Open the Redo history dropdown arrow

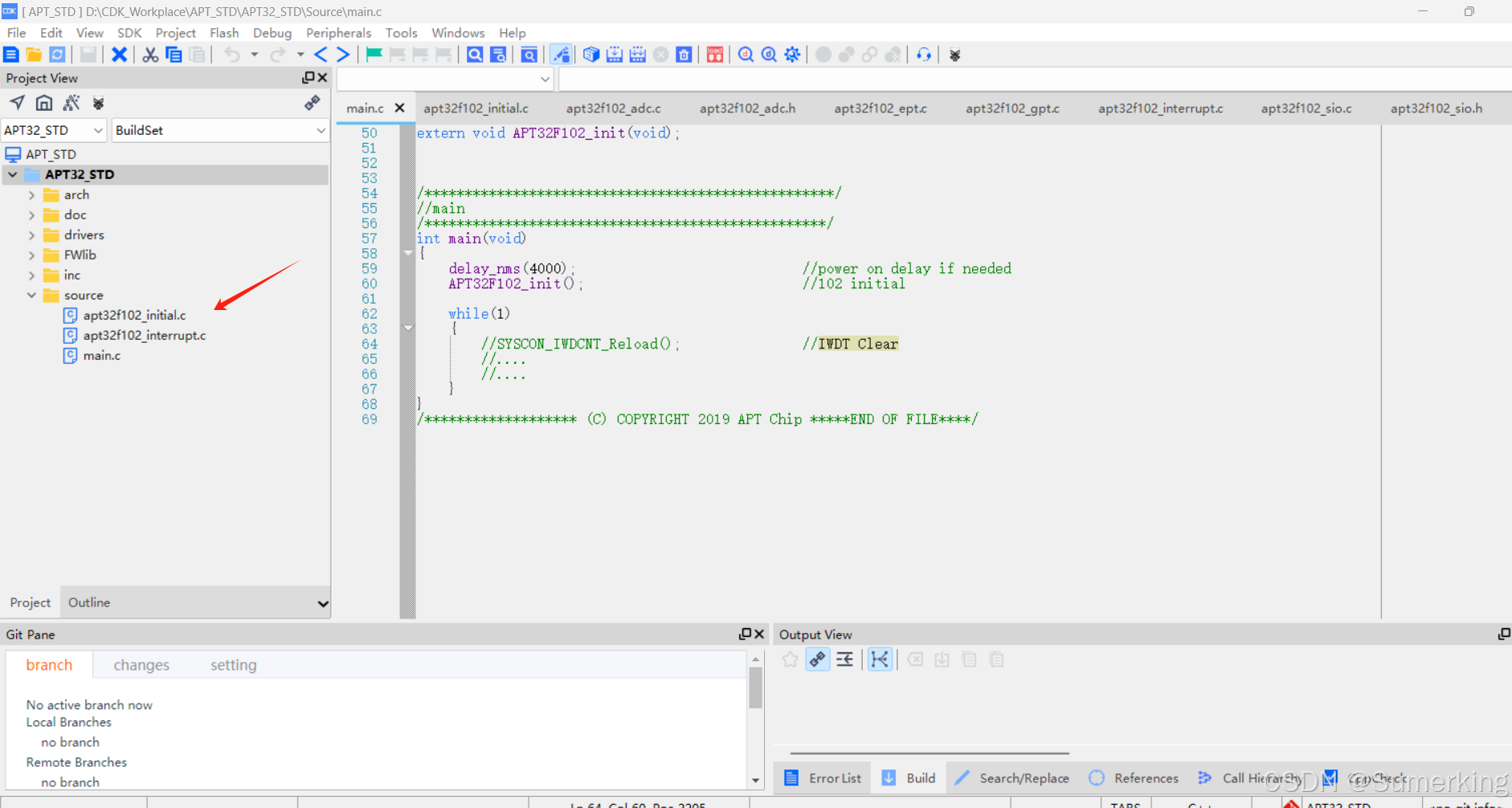[300, 55]
